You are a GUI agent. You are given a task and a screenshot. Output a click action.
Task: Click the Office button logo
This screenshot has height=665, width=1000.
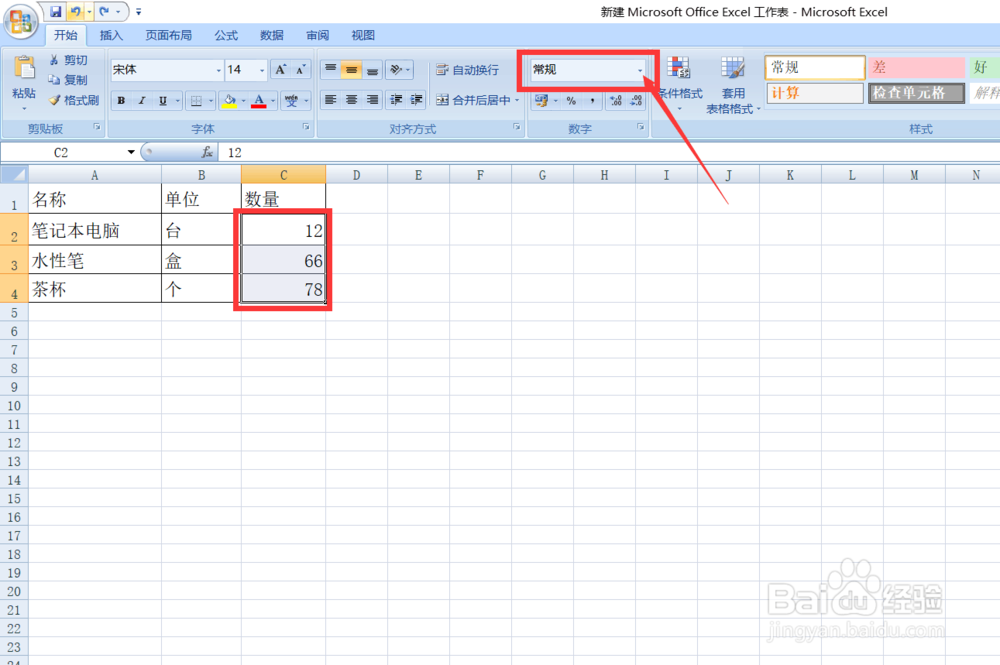[20, 22]
